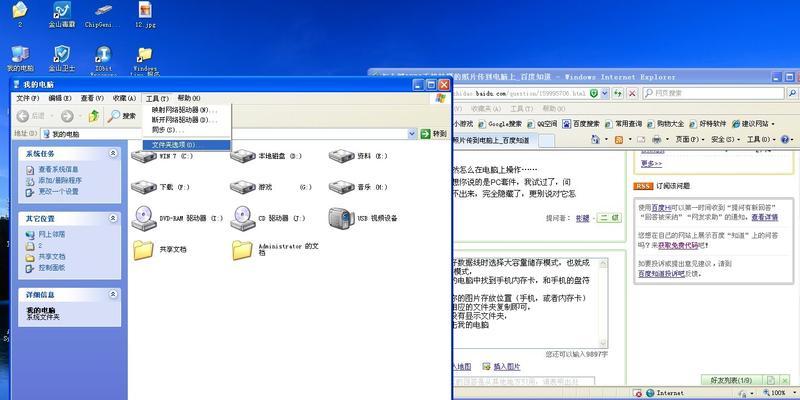The image size is (800, 400).
Task: Collapse the 其它位置 panel
Action: click(113, 218)
